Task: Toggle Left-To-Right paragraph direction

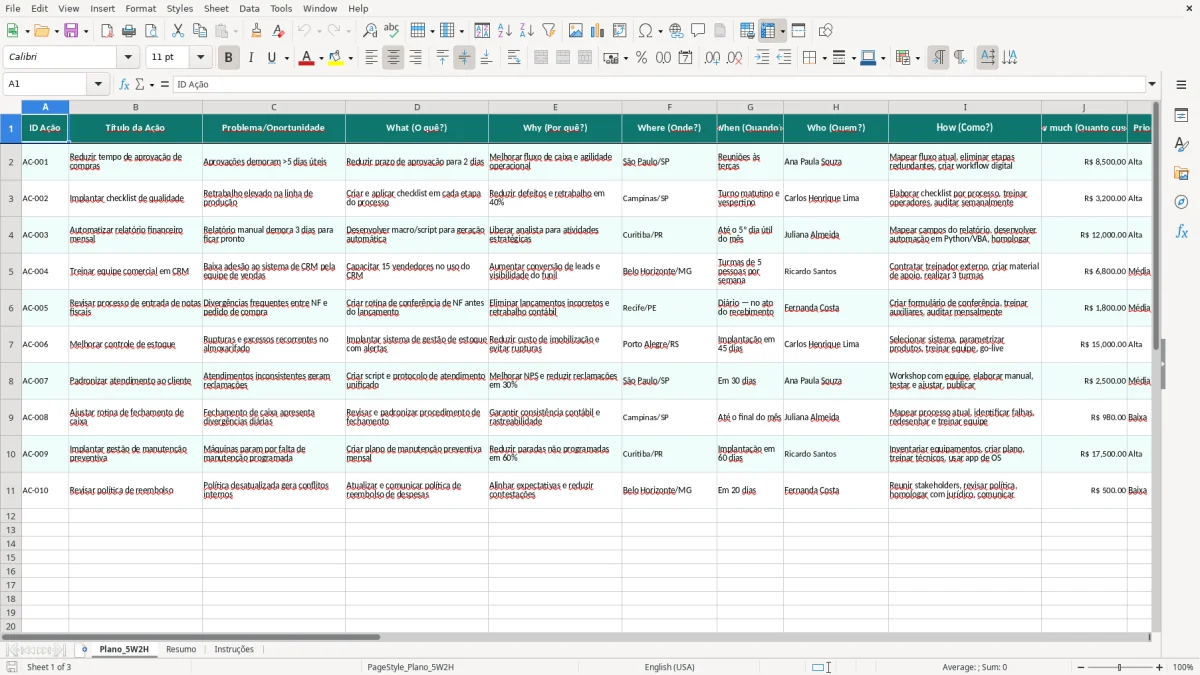Action: click(938, 58)
